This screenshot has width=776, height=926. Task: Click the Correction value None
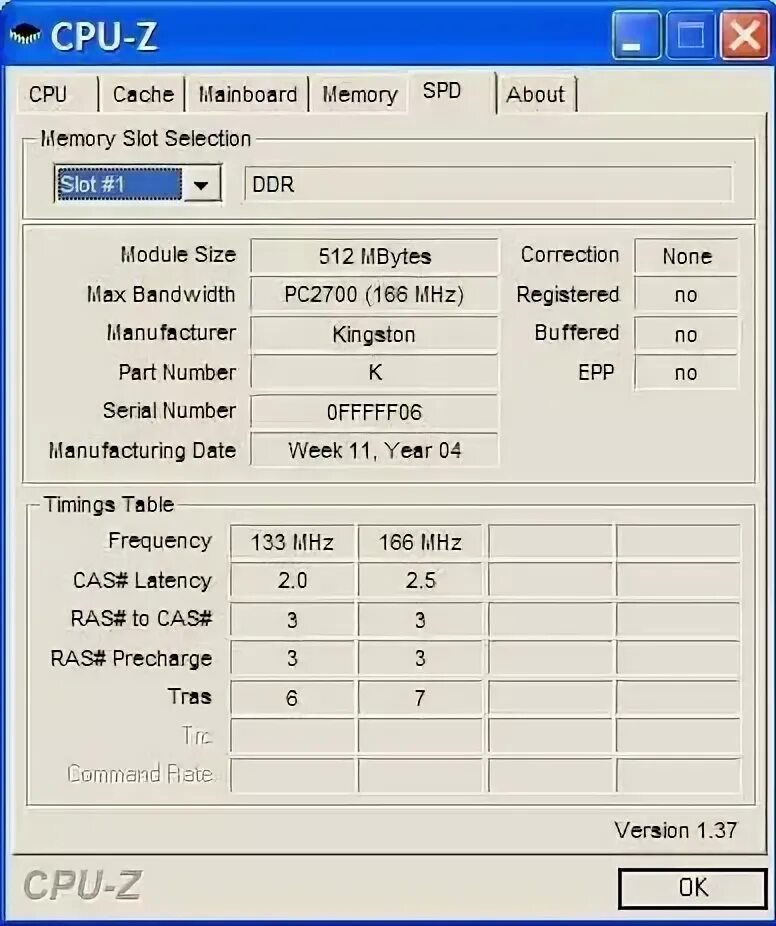[x=686, y=256]
